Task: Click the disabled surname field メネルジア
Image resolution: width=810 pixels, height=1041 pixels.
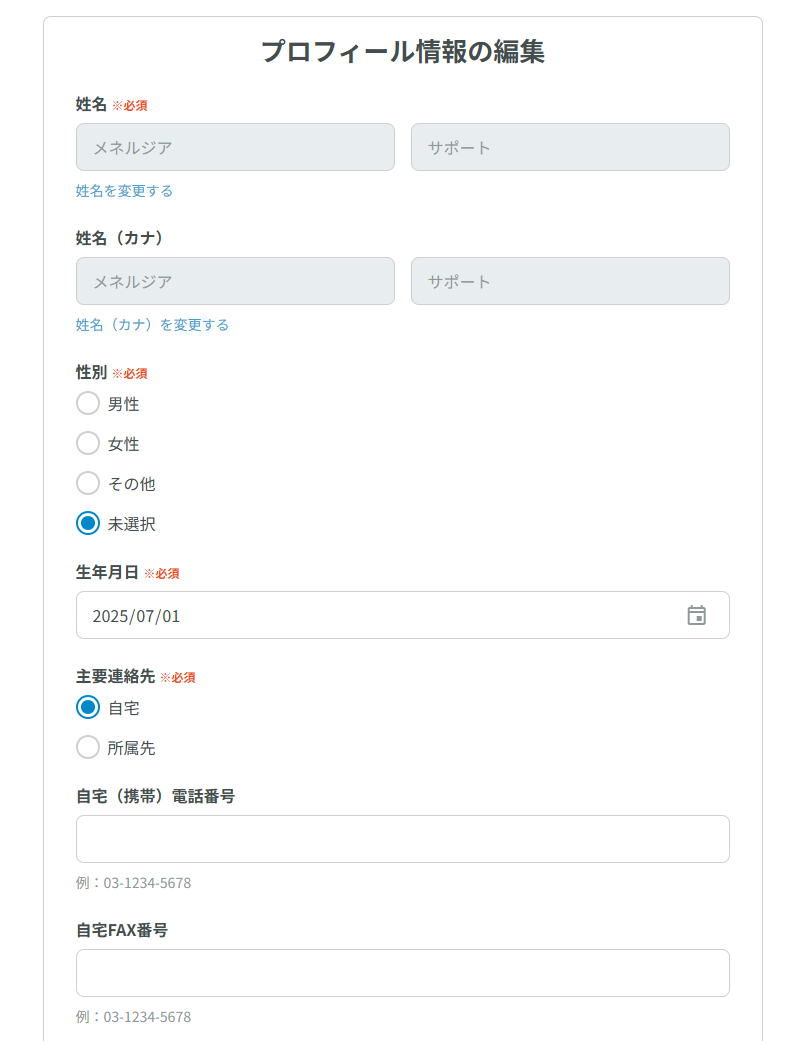Action: coord(235,147)
